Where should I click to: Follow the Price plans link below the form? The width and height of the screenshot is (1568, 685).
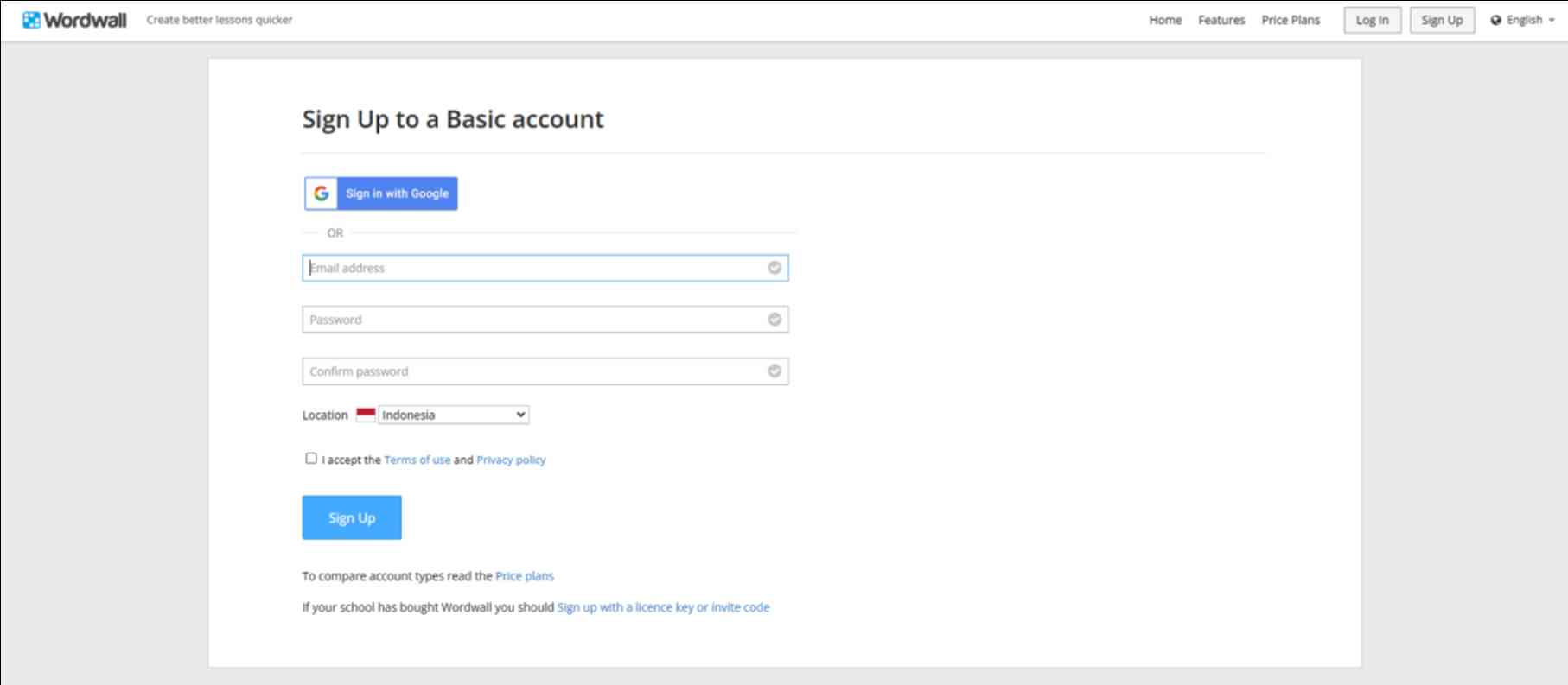[x=525, y=576]
